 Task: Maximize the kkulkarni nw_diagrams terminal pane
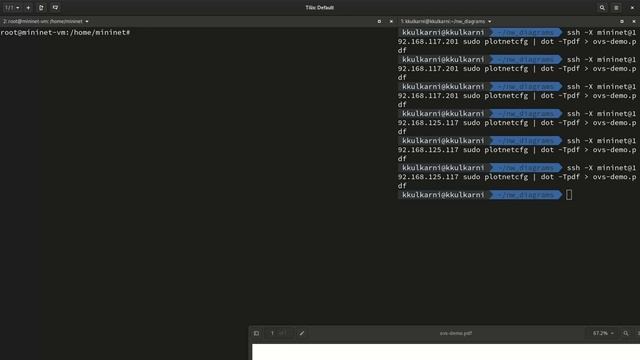coord(622,21)
